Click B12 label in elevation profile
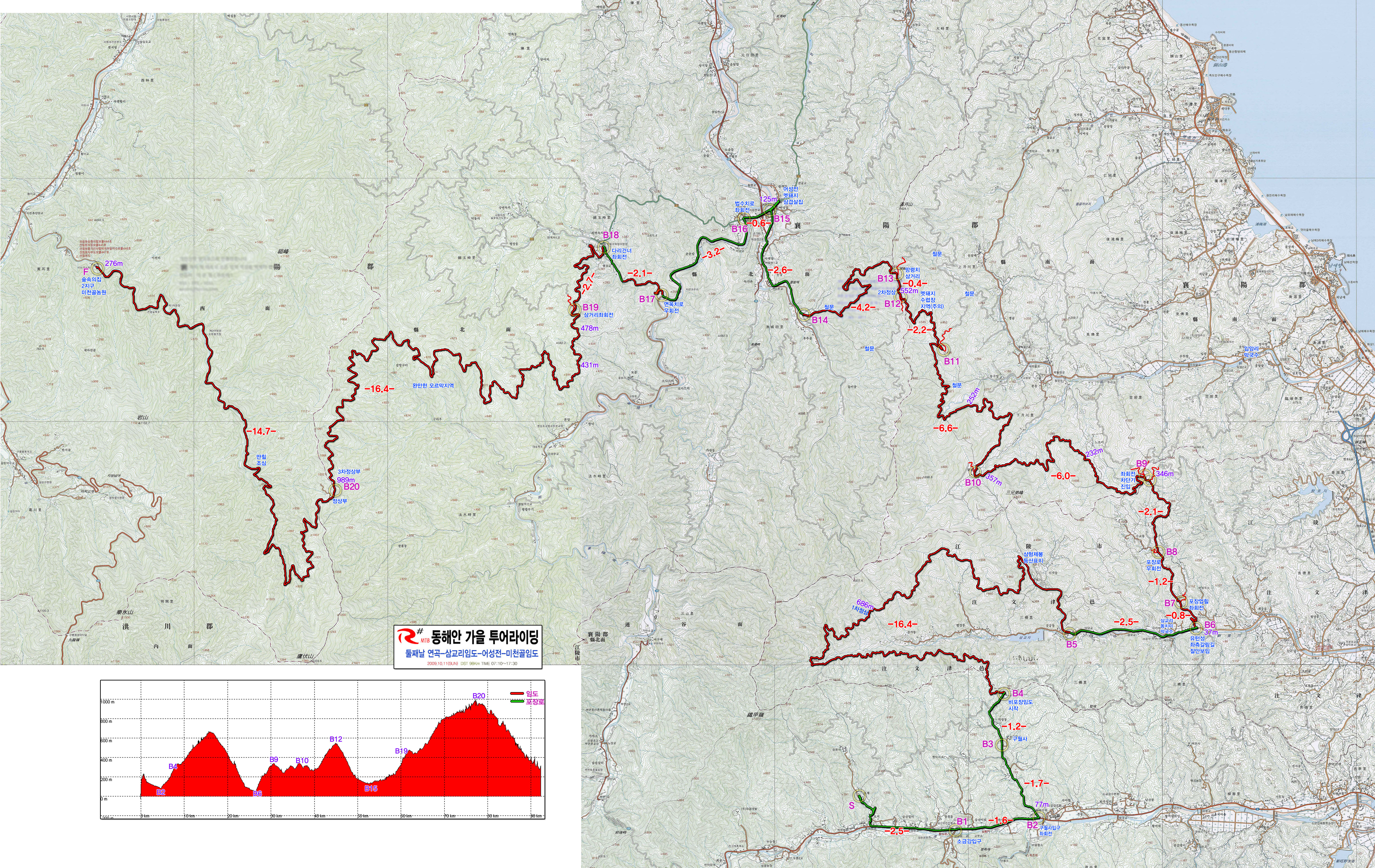 click(x=336, y=739)
